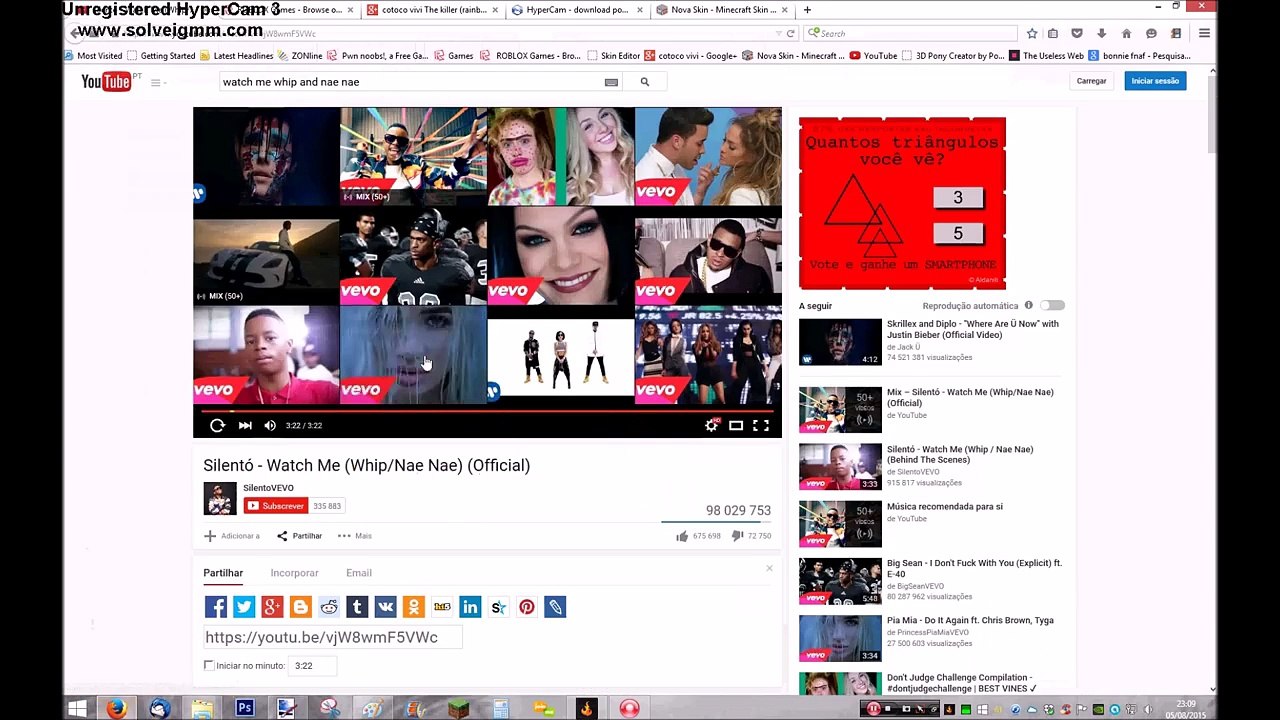Switch to the Nova Skin Minecraft browser tab
1280x720 pixels.
(721, 10)
